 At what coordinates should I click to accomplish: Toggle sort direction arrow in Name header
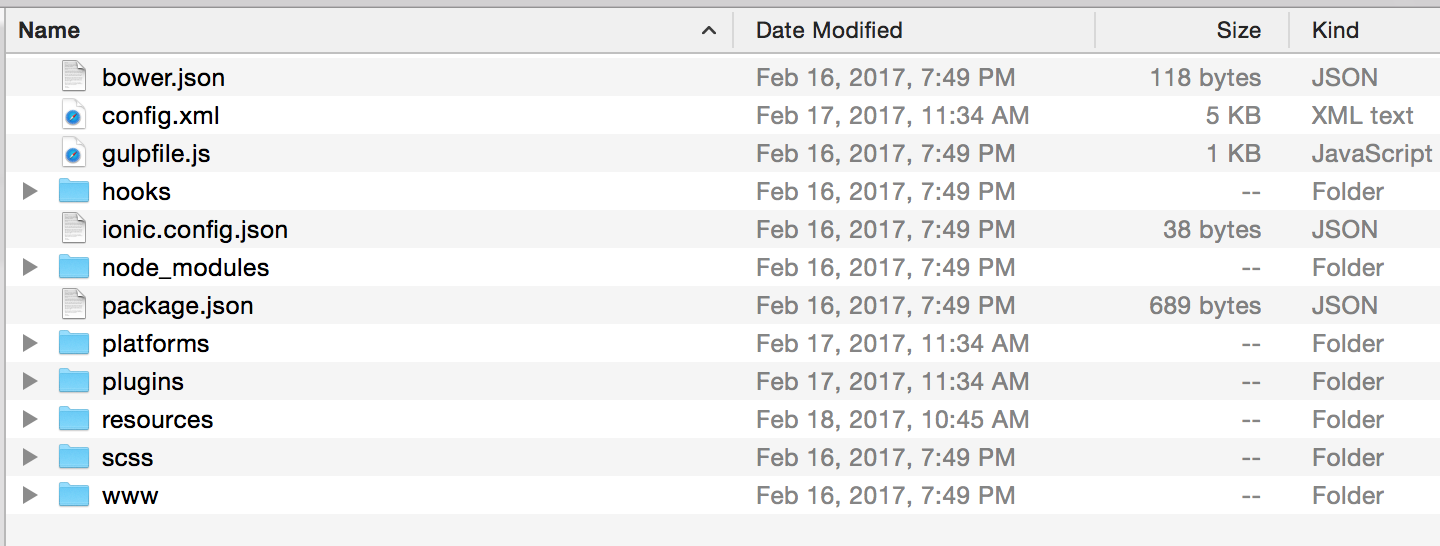point(709,30)
